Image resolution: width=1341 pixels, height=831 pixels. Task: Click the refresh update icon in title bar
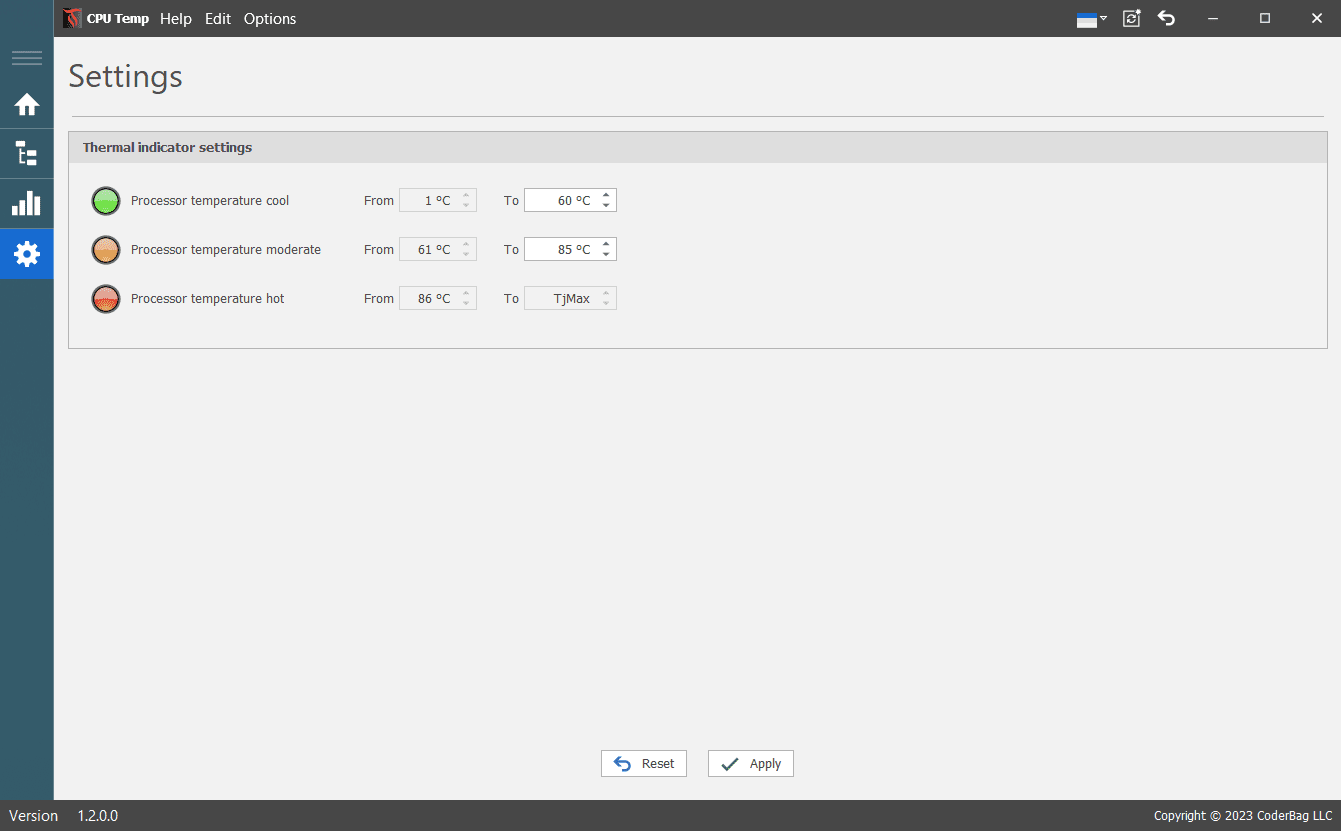click(x=1131, y=18)
